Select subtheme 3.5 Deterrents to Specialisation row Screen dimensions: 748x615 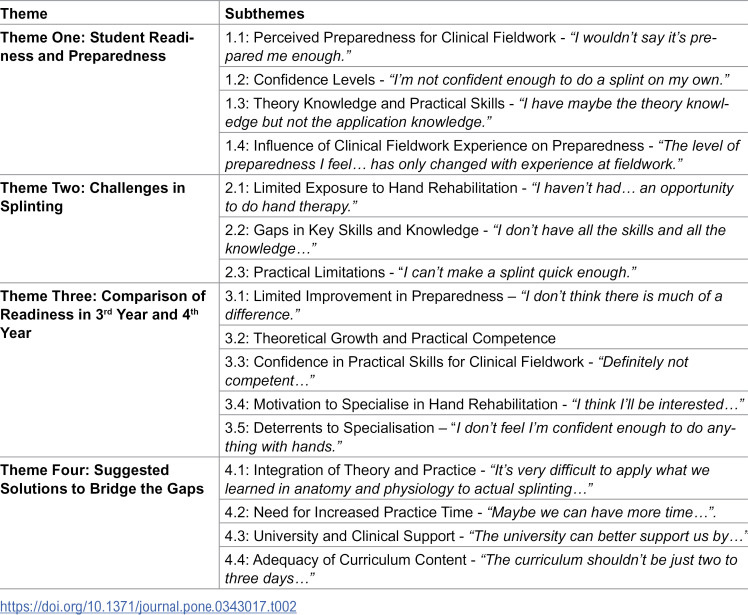pos(484,437)
